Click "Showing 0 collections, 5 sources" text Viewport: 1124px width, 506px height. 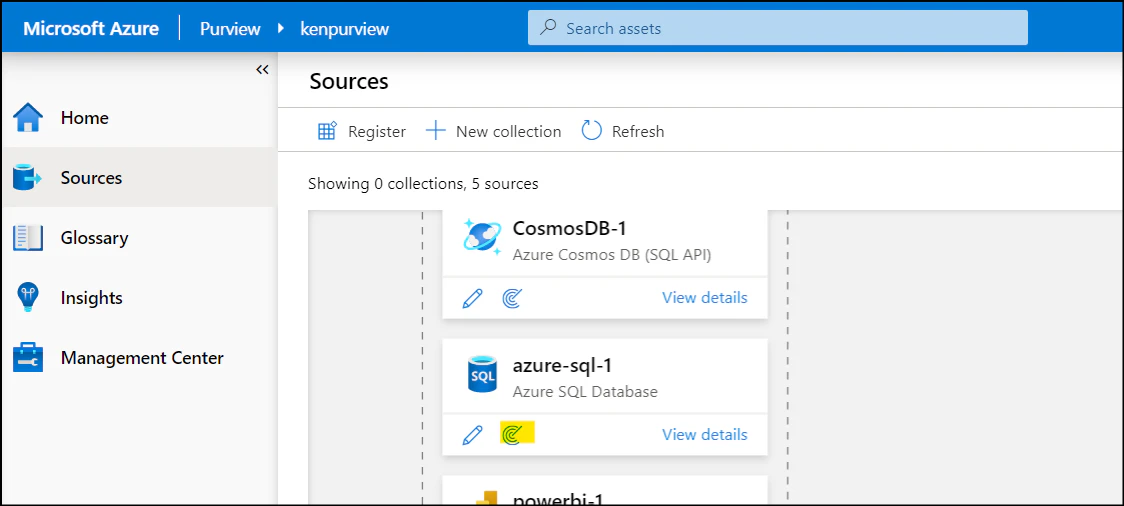pyautogui.click(x=423, y=184)
